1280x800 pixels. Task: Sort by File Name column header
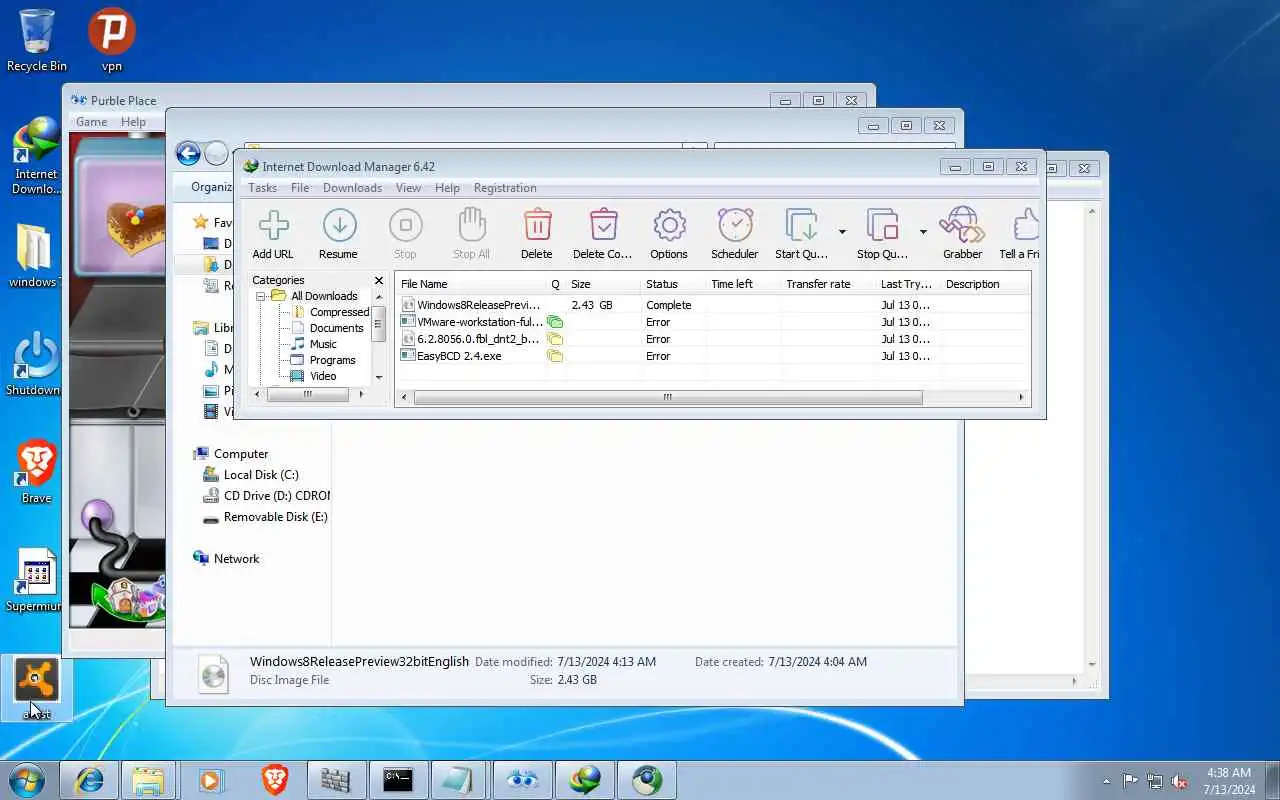pos(471,284)
